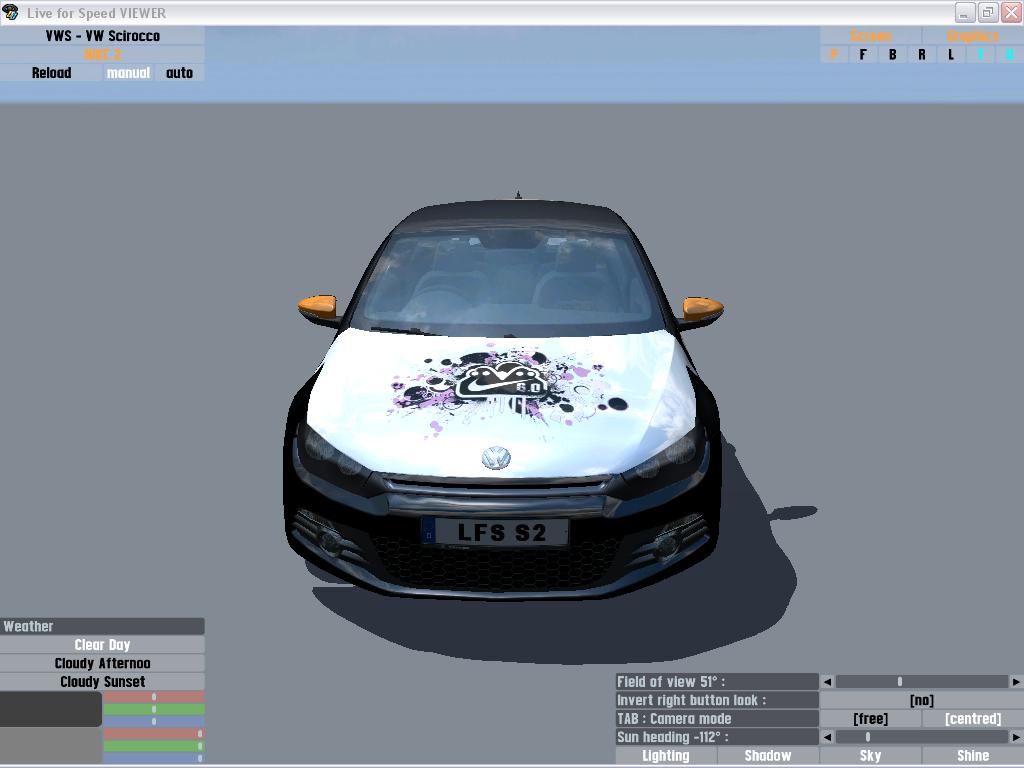Open the Shadow tab
This screenshot has width=1024, height=768.
pyautogui.click(x=768, y=756)
